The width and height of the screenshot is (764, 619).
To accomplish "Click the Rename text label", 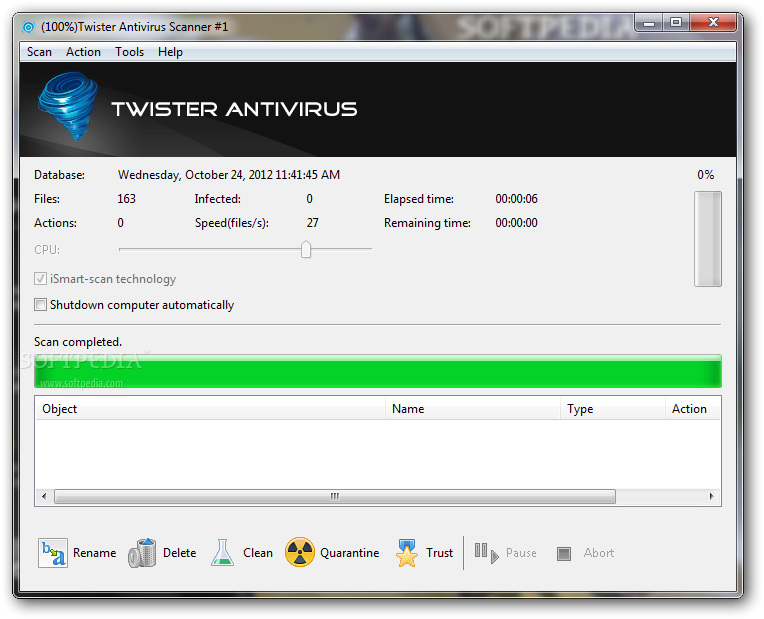I will pos(95,553).
